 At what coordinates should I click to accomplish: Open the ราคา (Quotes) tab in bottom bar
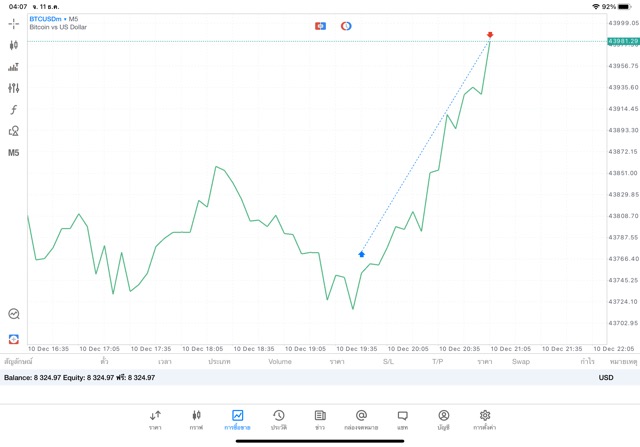(155, 419)
